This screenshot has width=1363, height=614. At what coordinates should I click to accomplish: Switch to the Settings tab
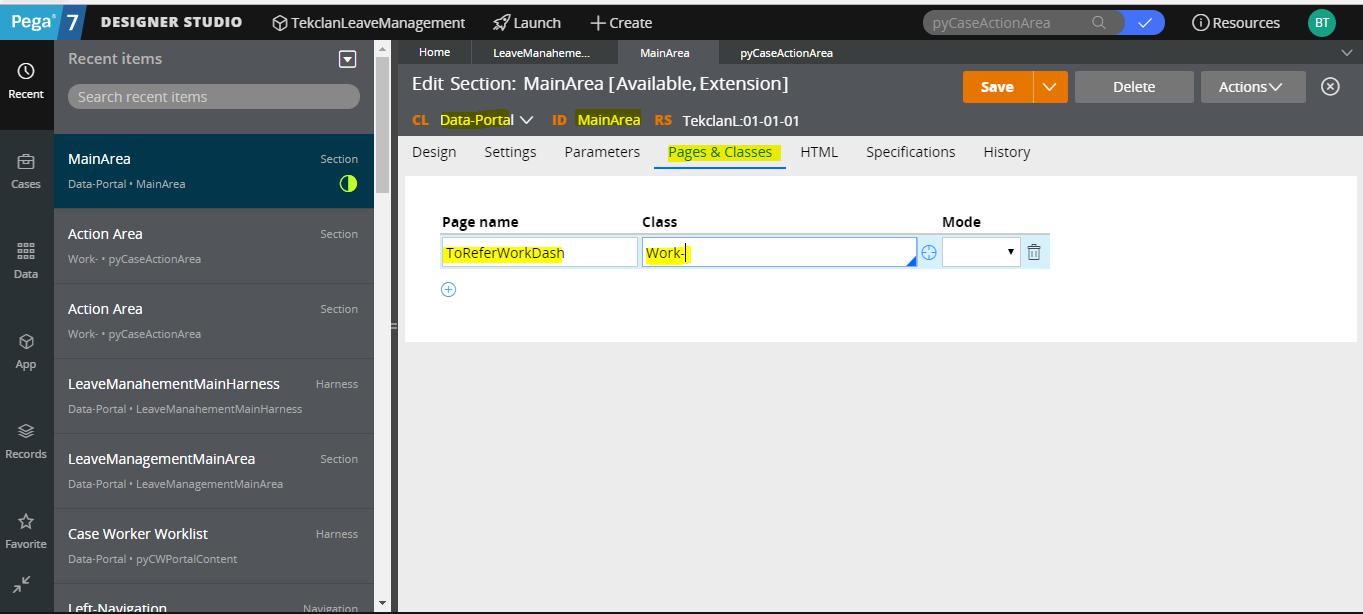[510, 152]
